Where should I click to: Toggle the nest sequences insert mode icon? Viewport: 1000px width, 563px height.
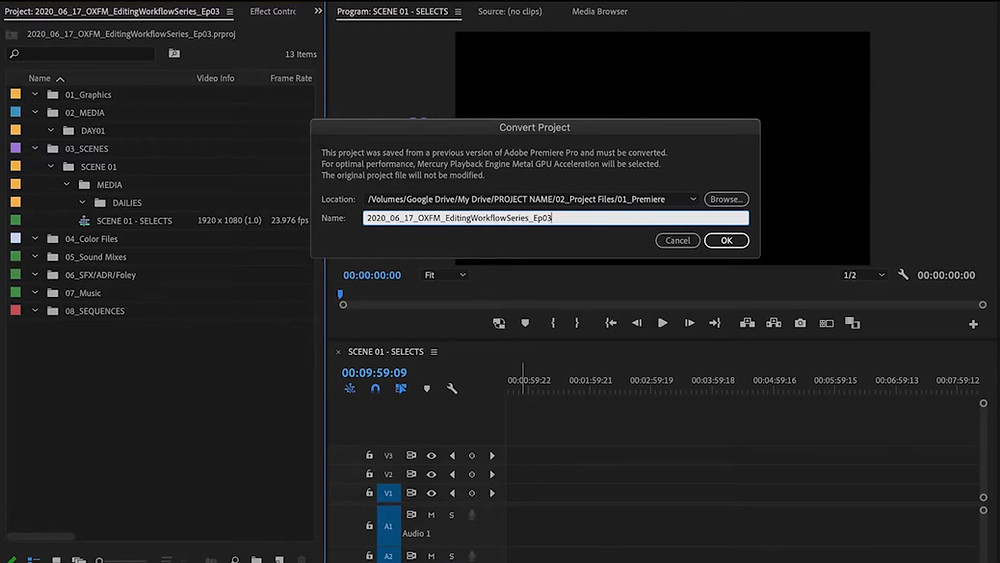[x=349, y=388]
